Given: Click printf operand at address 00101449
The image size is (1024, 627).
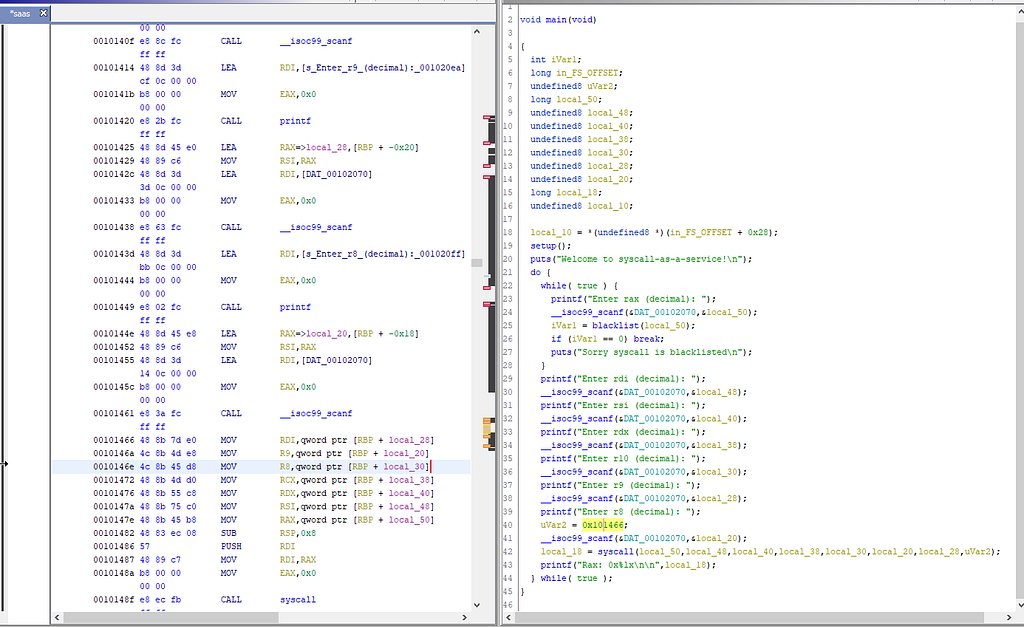Looking at the screenshot, I should click(295, 307).
